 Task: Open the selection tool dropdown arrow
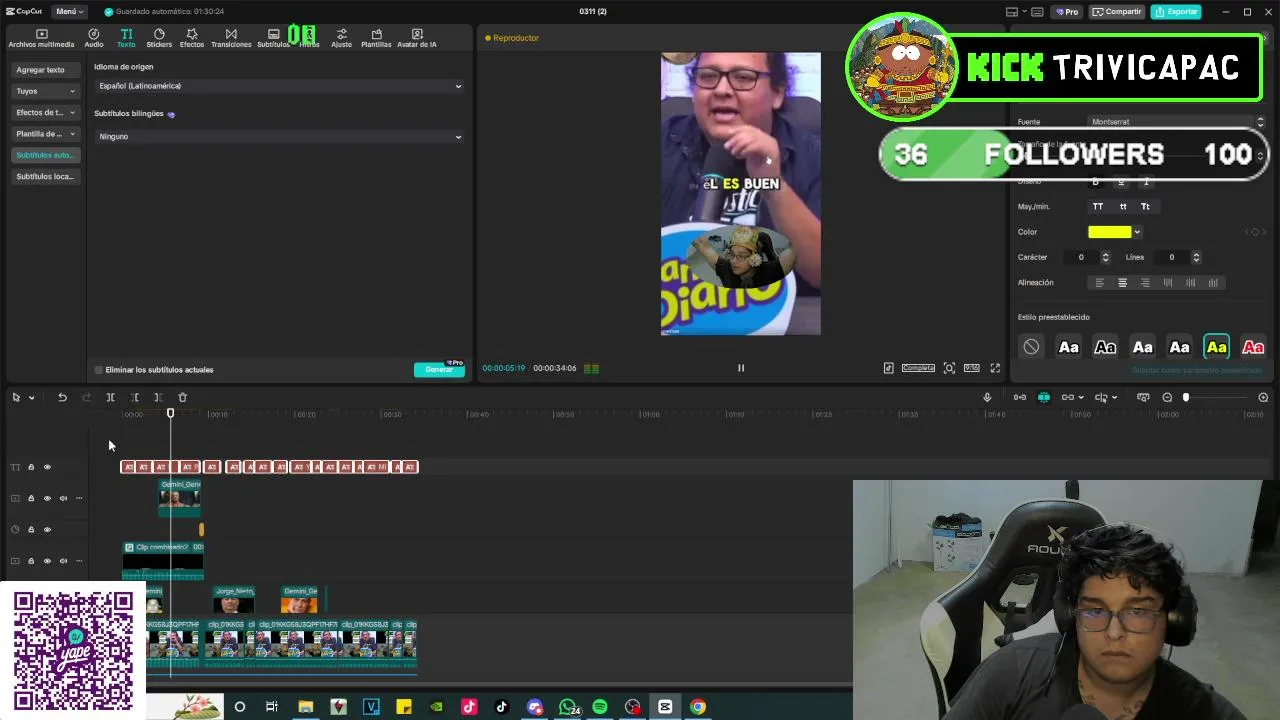tap(31, 398)
